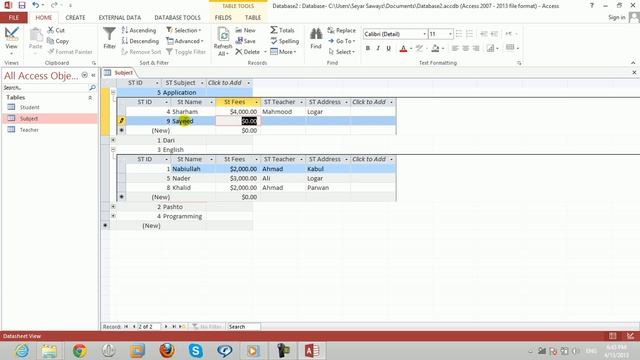The image size is (640, 360).
Task: Collapse the navigation pane with chevron
Action: click(x=93, y=75)
